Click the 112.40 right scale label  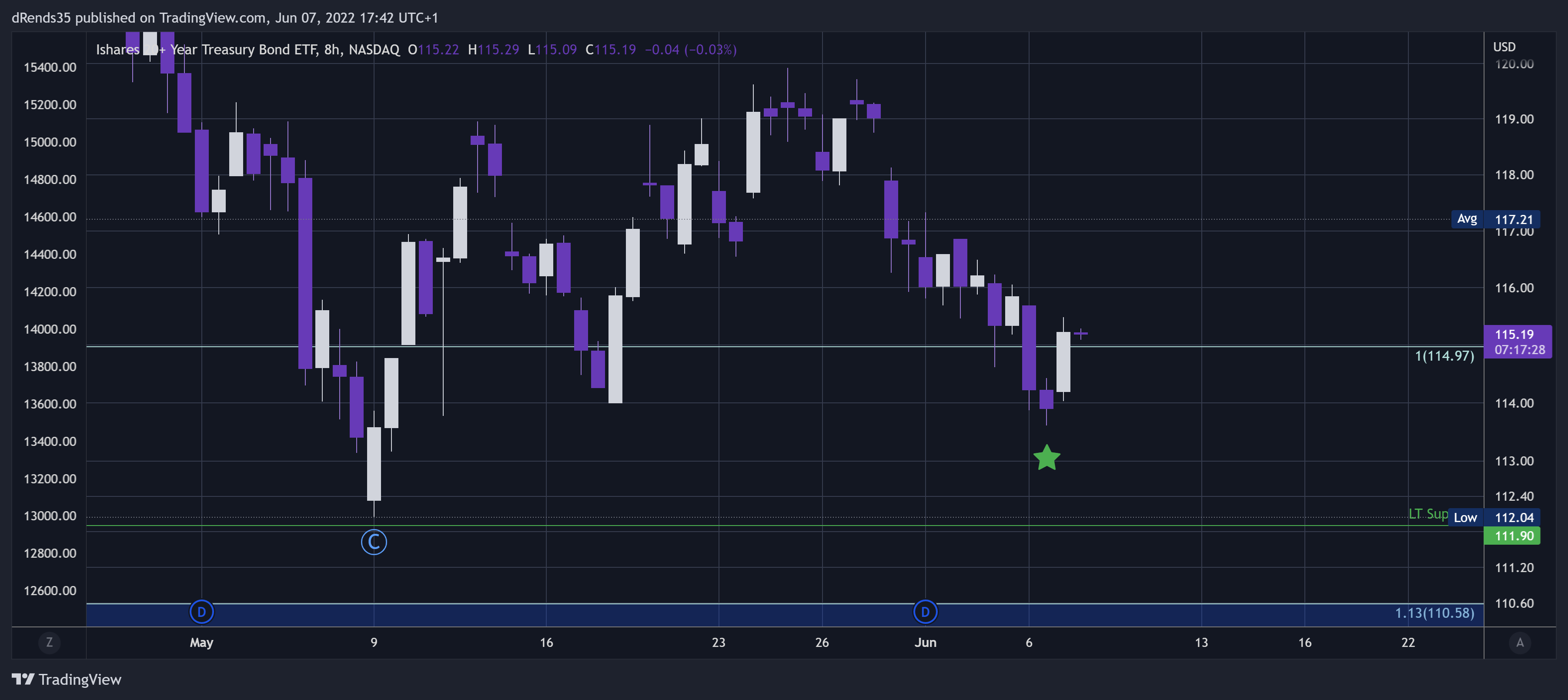pyautogui.click(x=1514, y=496)
